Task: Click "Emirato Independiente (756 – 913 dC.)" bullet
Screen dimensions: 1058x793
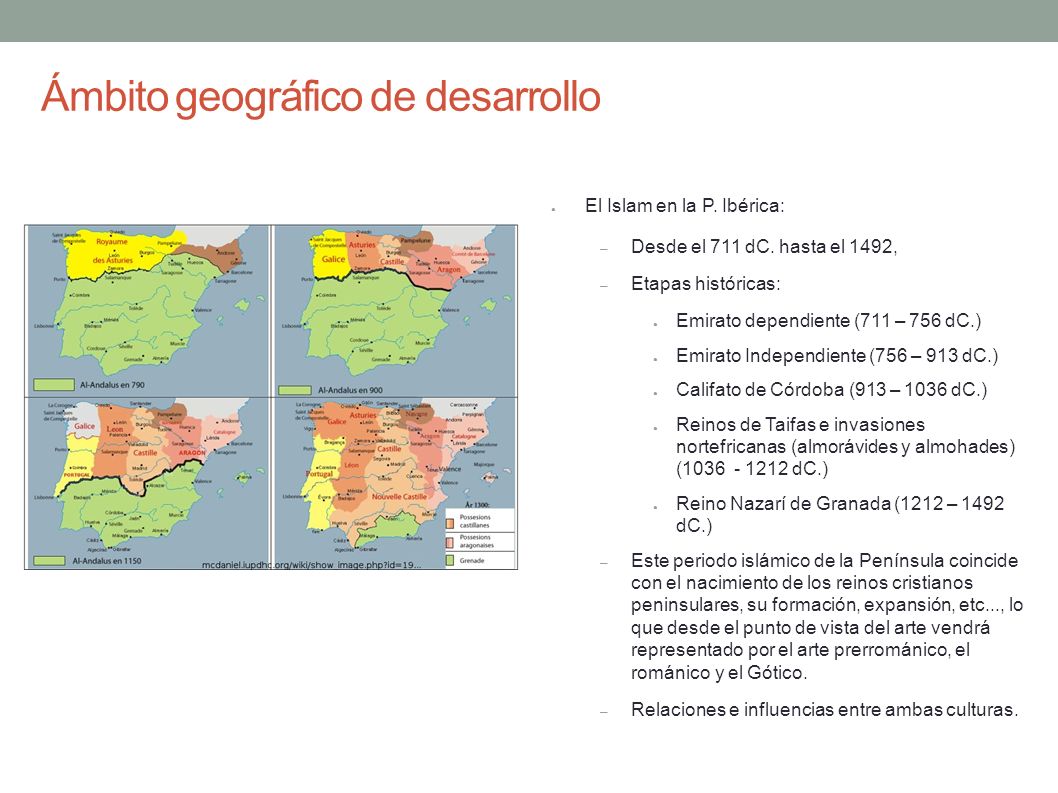Action: [837, 356]
